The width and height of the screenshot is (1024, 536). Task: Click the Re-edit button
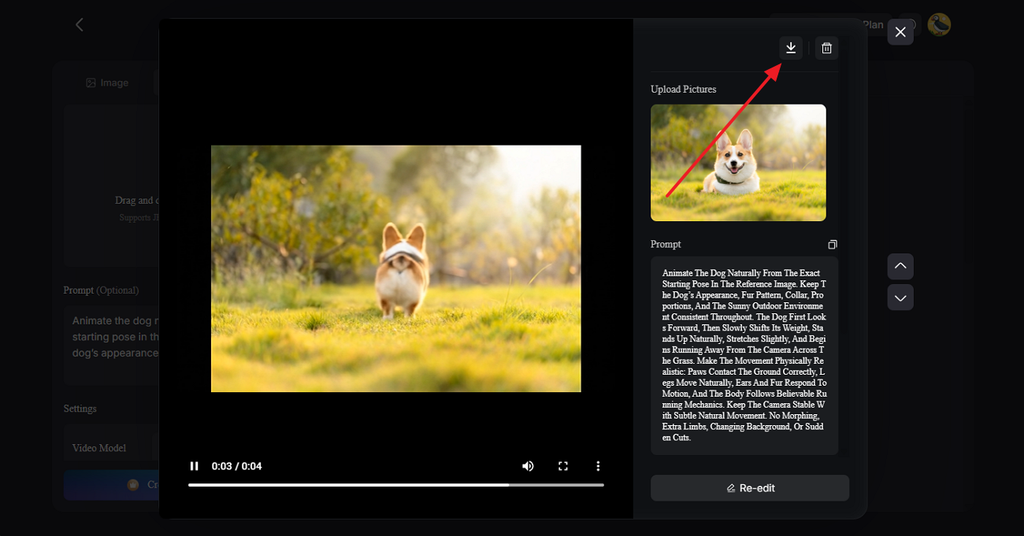pyautogui.click(x=750, y=488)
